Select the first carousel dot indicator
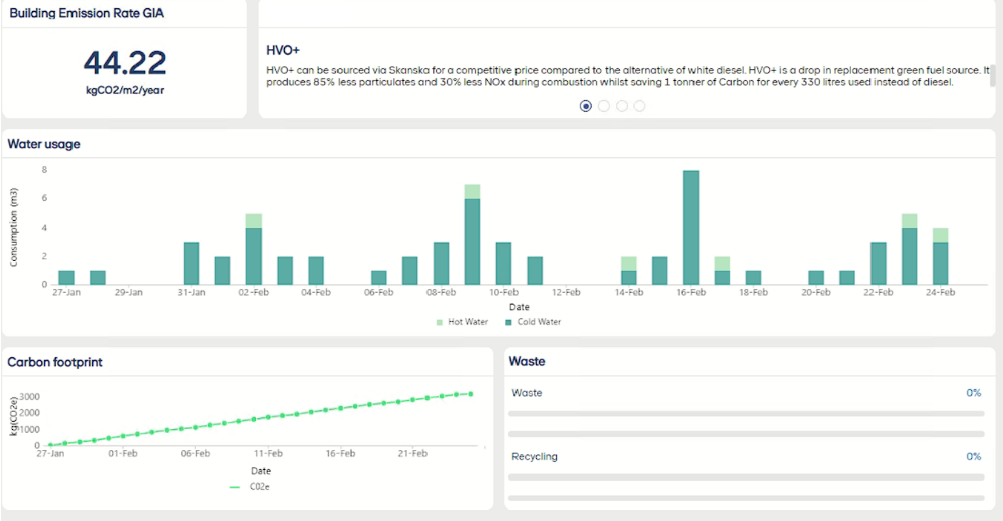Screen dimensions: 1003x521 pos(586,106)
